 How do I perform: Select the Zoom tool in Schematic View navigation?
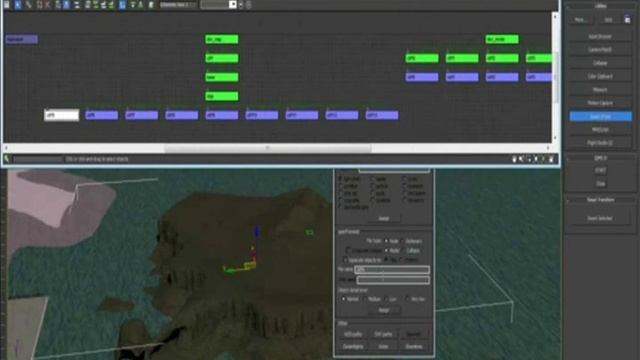(x=522, y=159)
